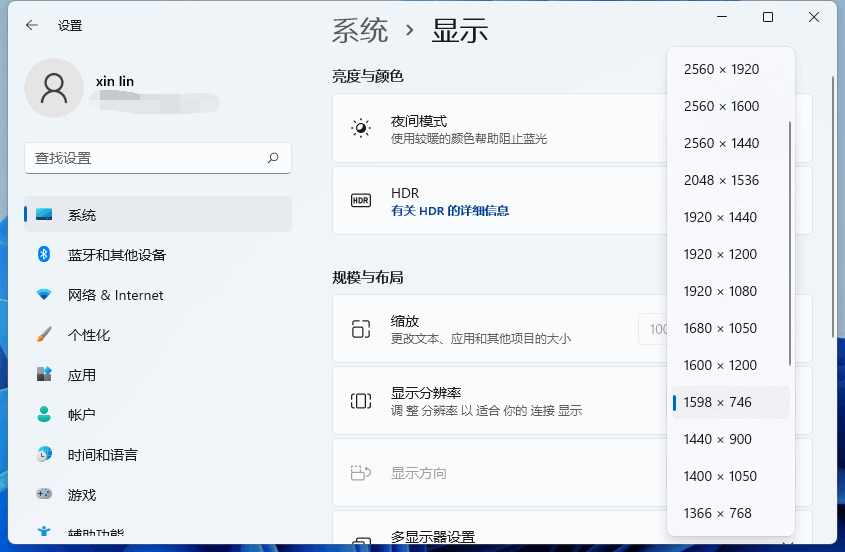Open 网络 & Internet settings
This screenshot has width=845, height=552.
pyautogui.click(x=158, y=294)
